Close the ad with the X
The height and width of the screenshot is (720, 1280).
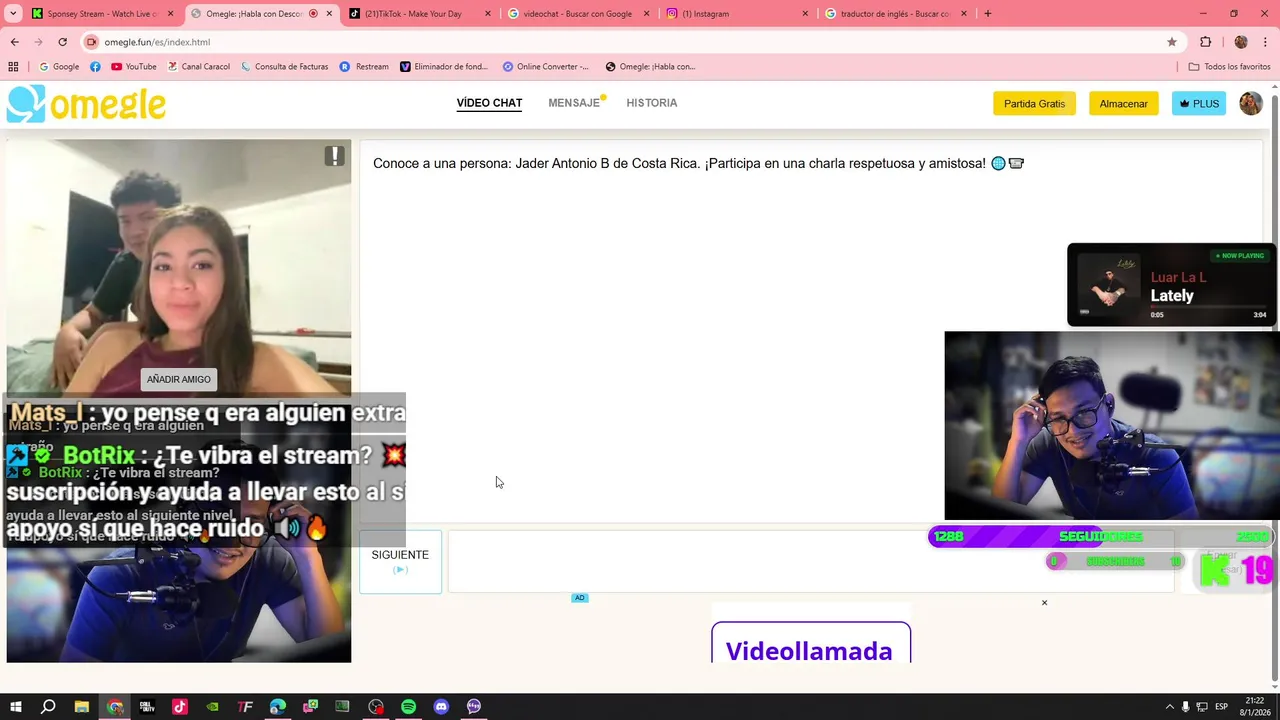coord(1044,603)
